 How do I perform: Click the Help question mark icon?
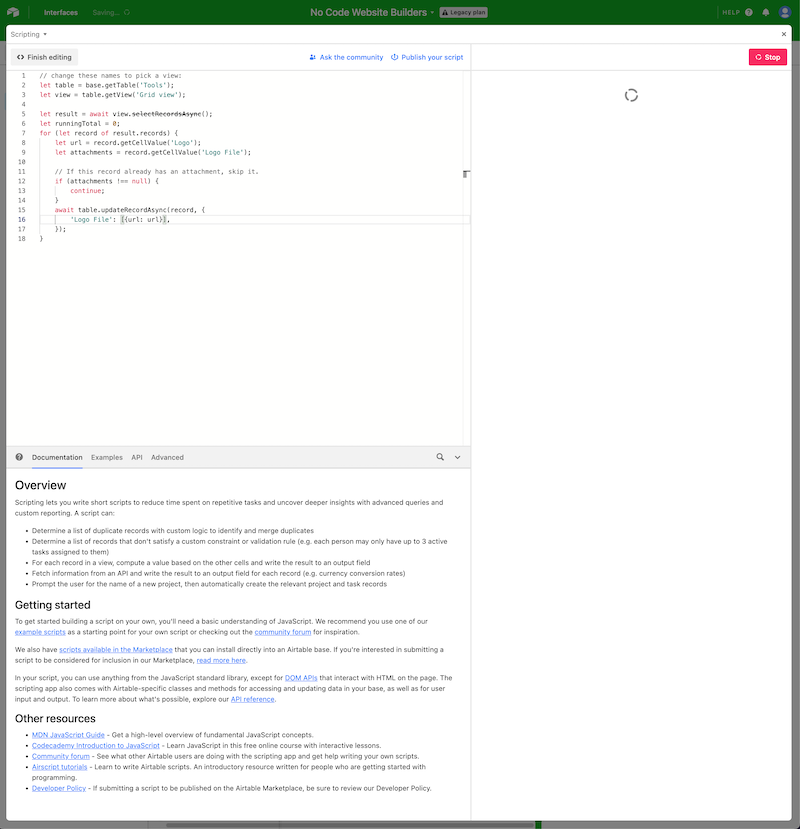(x=749, y=12)
